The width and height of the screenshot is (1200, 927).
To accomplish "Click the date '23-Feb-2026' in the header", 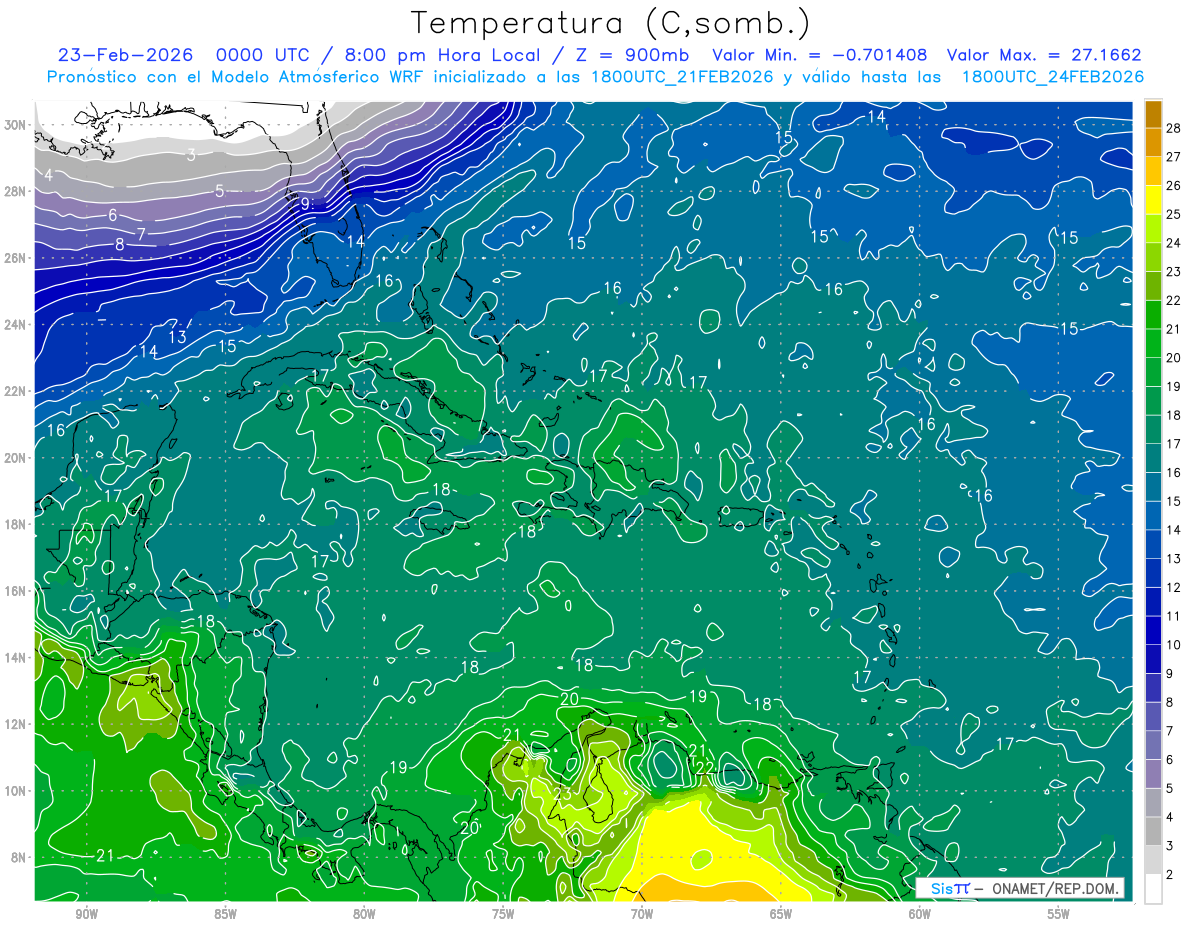I will 126,55.
